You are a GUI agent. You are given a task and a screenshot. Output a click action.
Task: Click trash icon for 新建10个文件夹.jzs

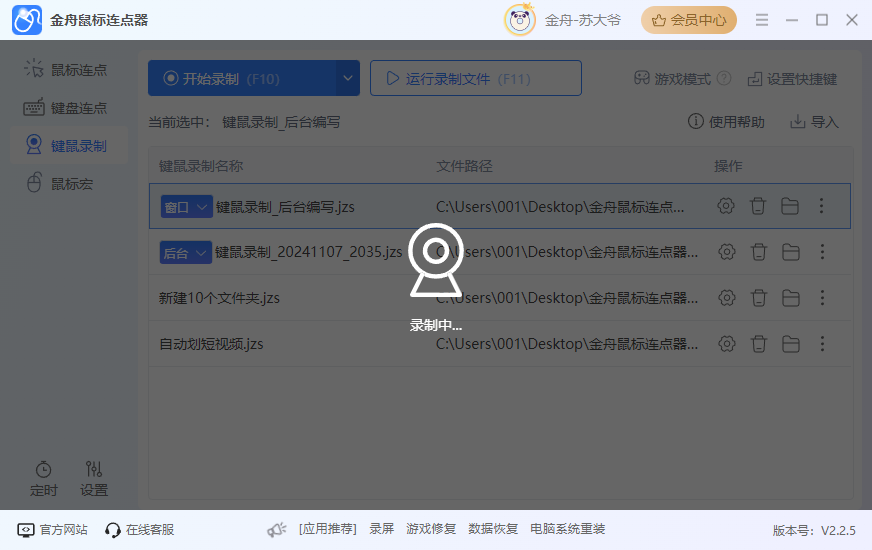[x=759, y=298]
